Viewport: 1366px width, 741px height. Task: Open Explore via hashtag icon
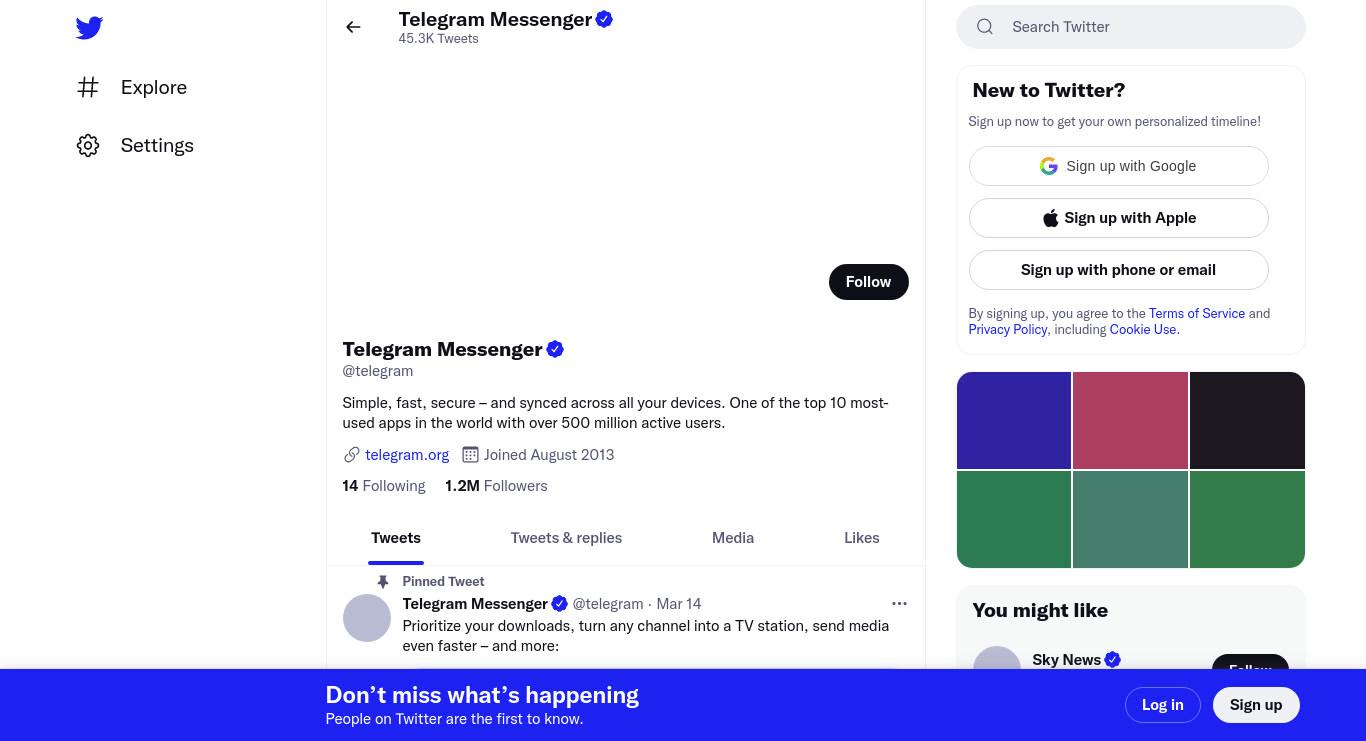[x=88, y=87]
